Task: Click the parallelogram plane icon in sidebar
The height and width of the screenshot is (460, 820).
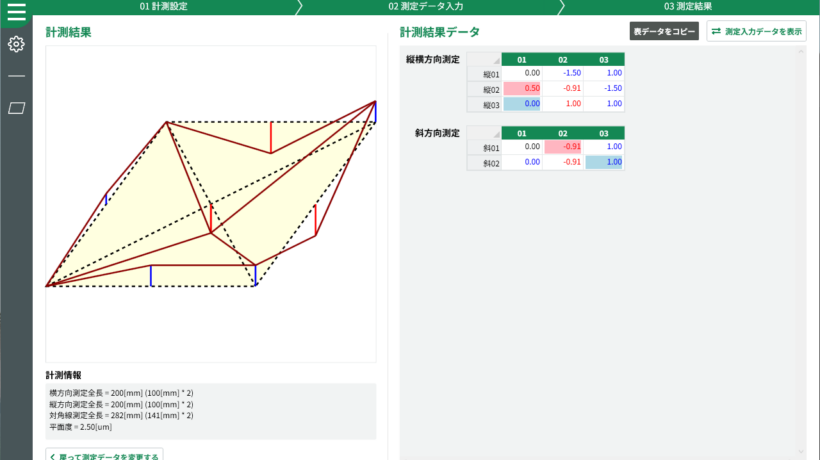Action: pyautogui.click(x=16, y=108)
